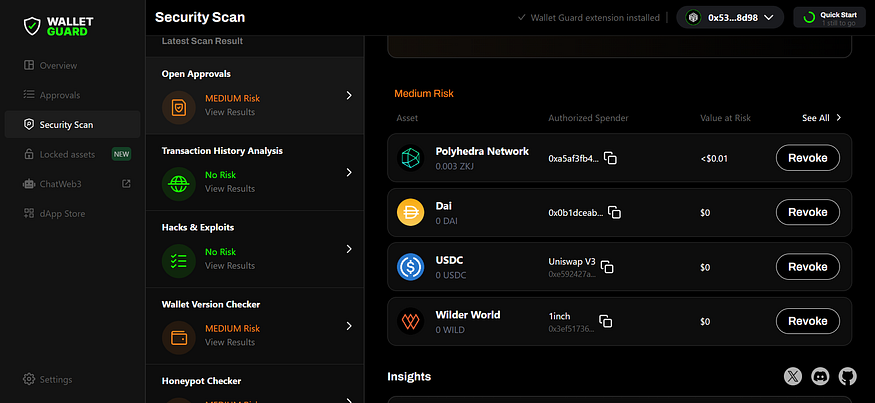Click the Locked assets padlock icon
The height and width of the screenshot is (403, 875).
click(29, 154)
